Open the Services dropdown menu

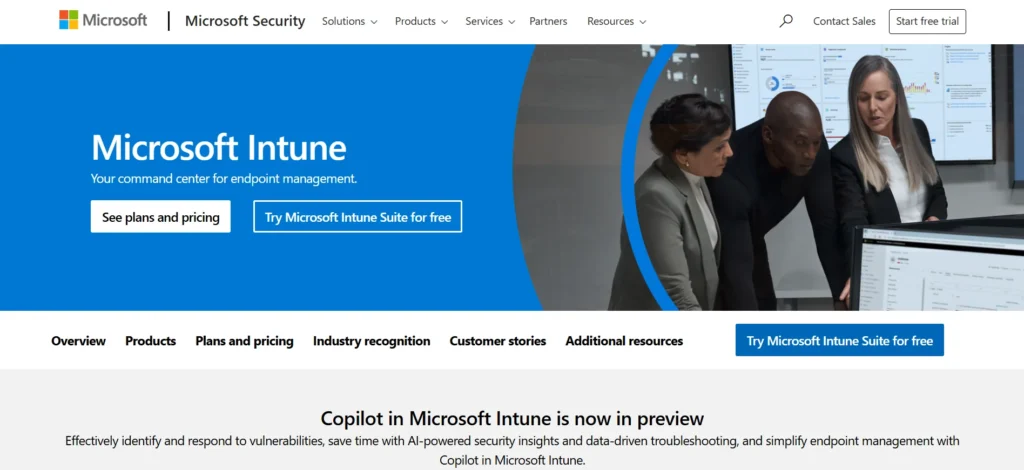tap(489, 21)
